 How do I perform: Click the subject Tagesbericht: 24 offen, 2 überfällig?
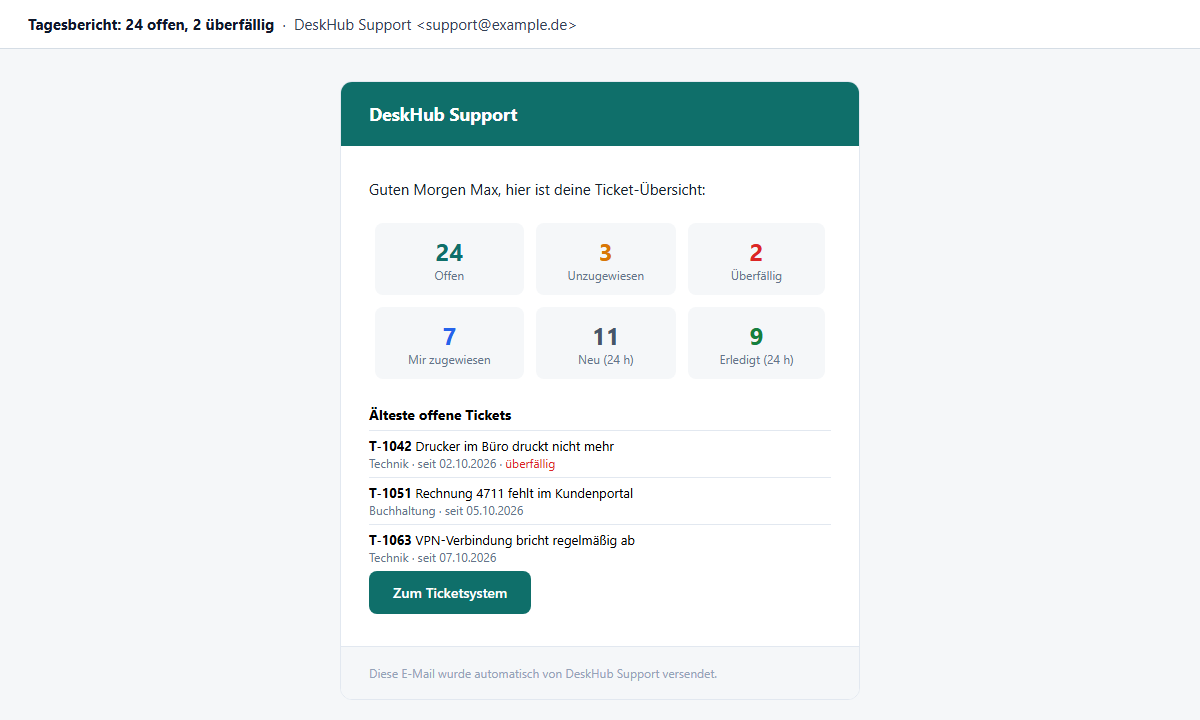tap(151, 25)
